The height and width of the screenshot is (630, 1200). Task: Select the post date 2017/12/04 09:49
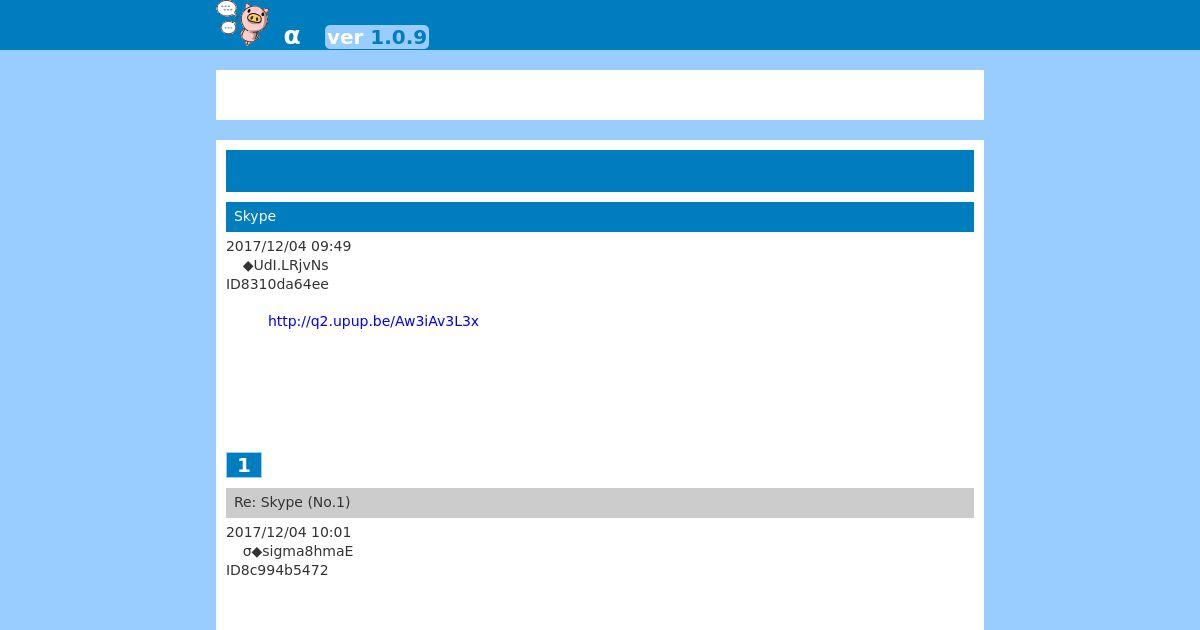click(288, 246)
